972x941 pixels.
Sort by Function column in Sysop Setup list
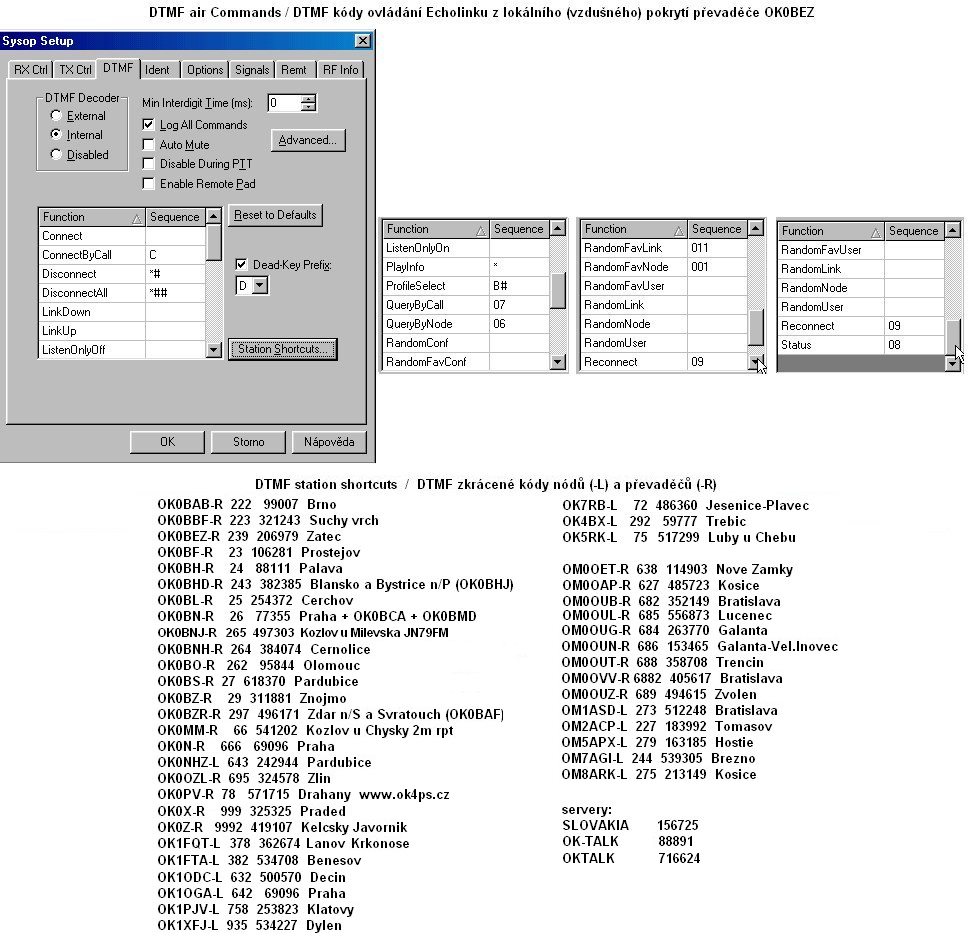(92, 217)
